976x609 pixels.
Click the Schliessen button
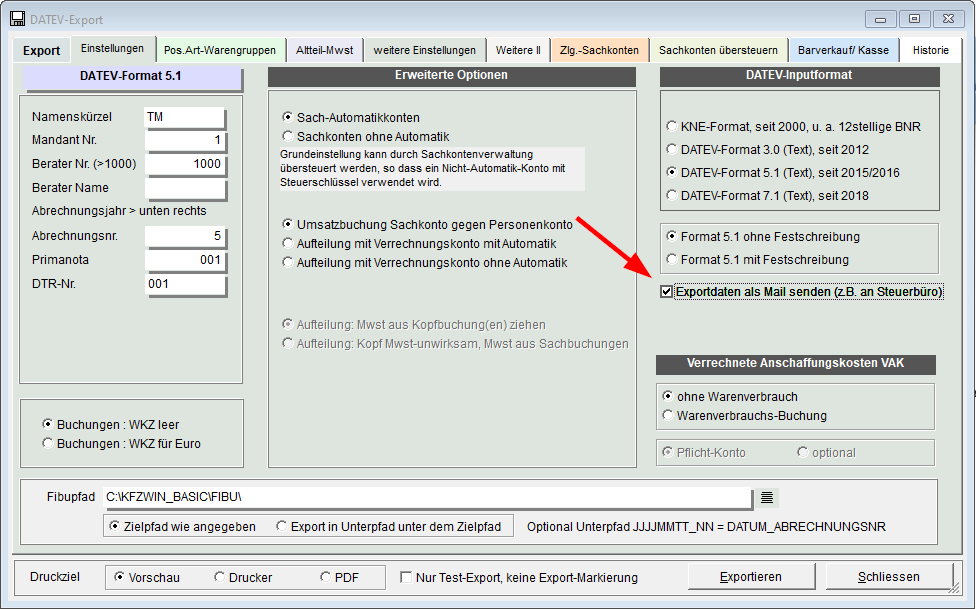tap(888, 577)
